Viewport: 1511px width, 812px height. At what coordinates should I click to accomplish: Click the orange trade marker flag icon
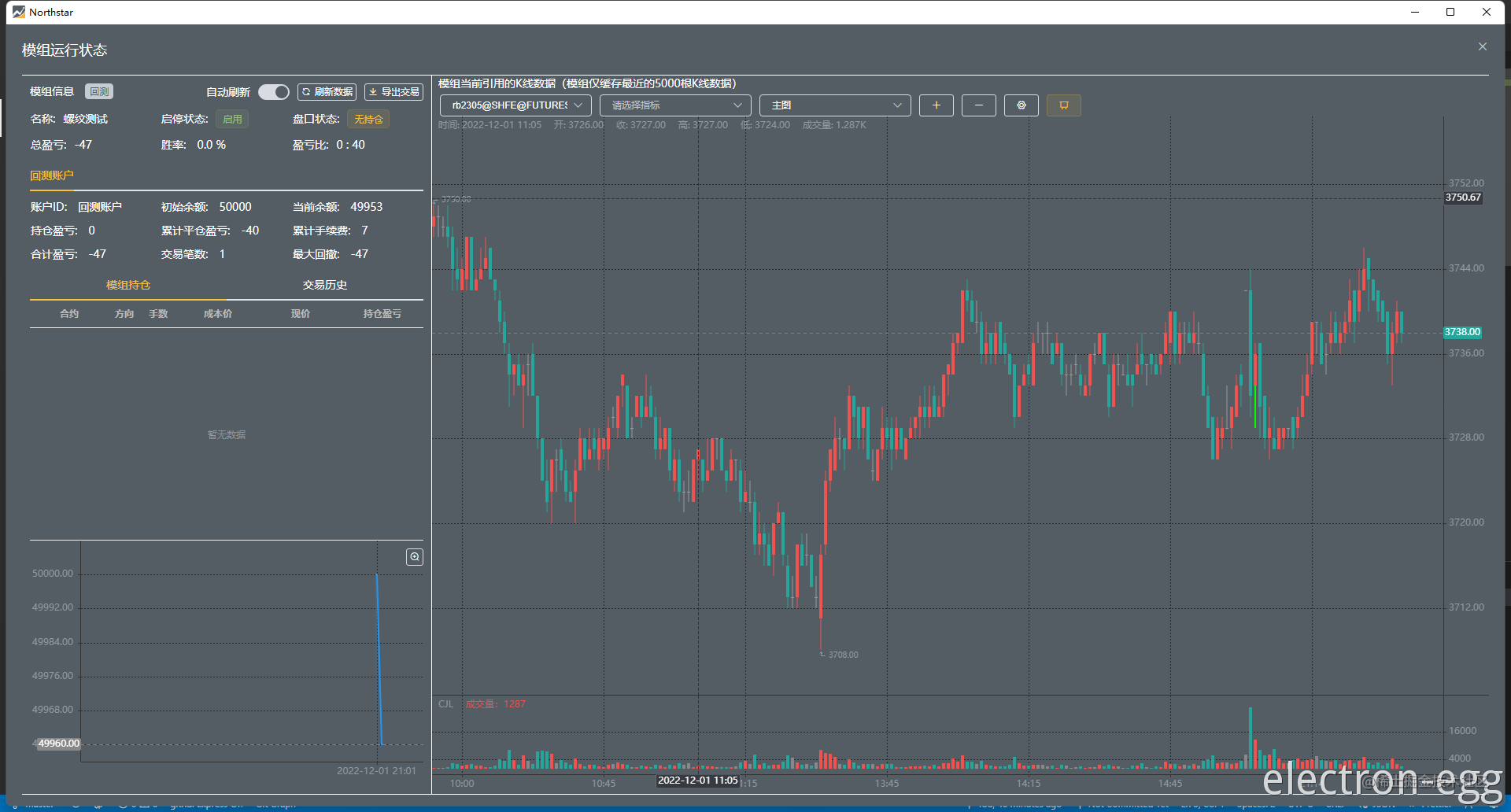click(x=1064, y=105)
